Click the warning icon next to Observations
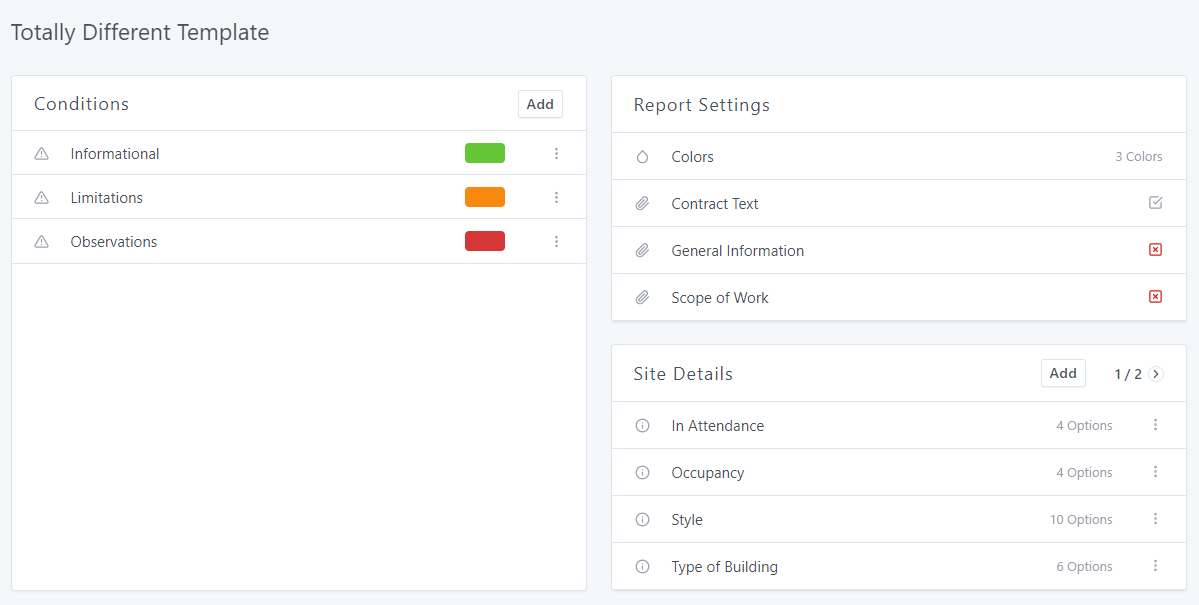The image size is (1199, 605). 42,242
